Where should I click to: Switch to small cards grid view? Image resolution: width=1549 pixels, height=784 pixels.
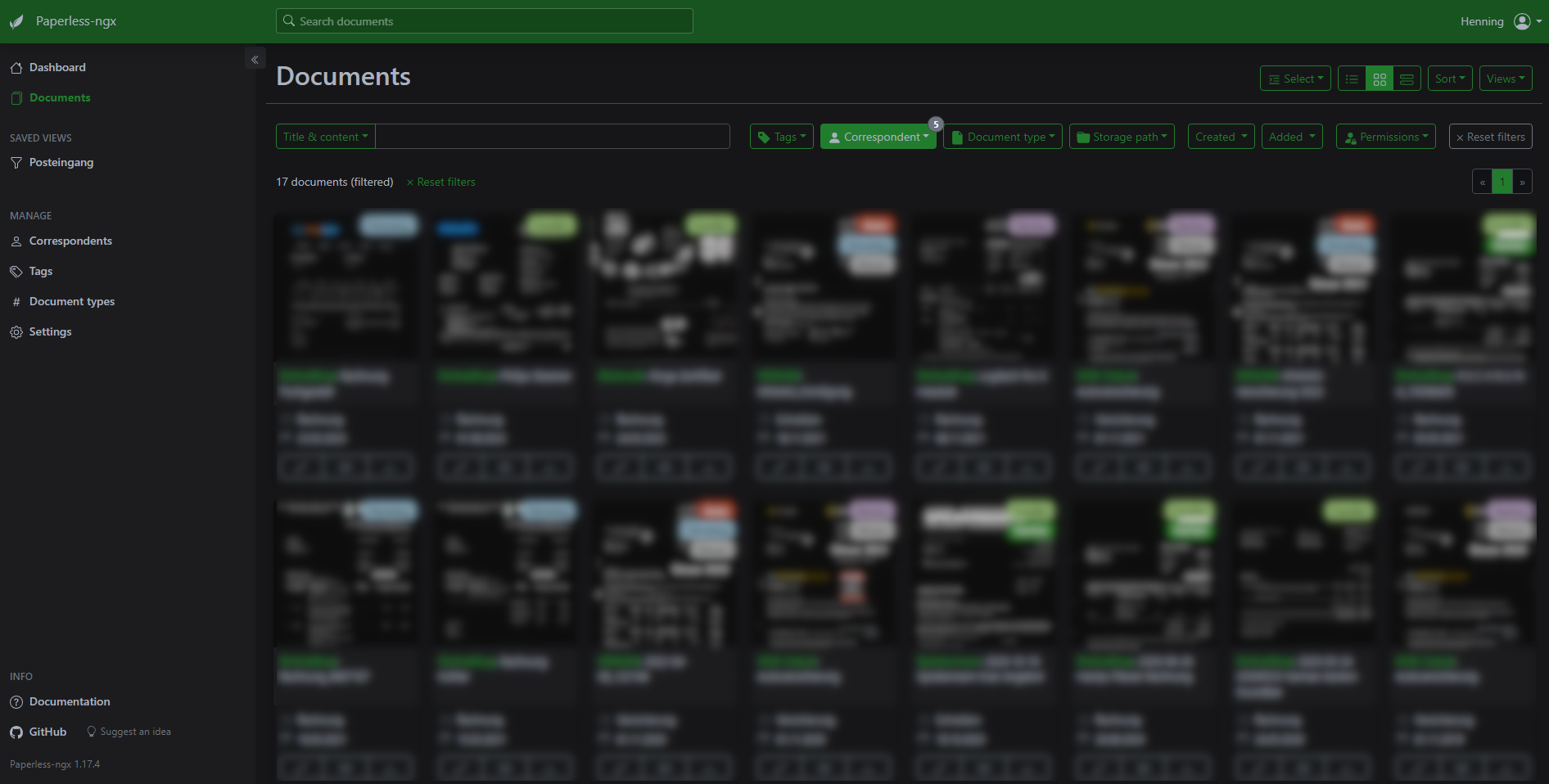click(1380, 79)
